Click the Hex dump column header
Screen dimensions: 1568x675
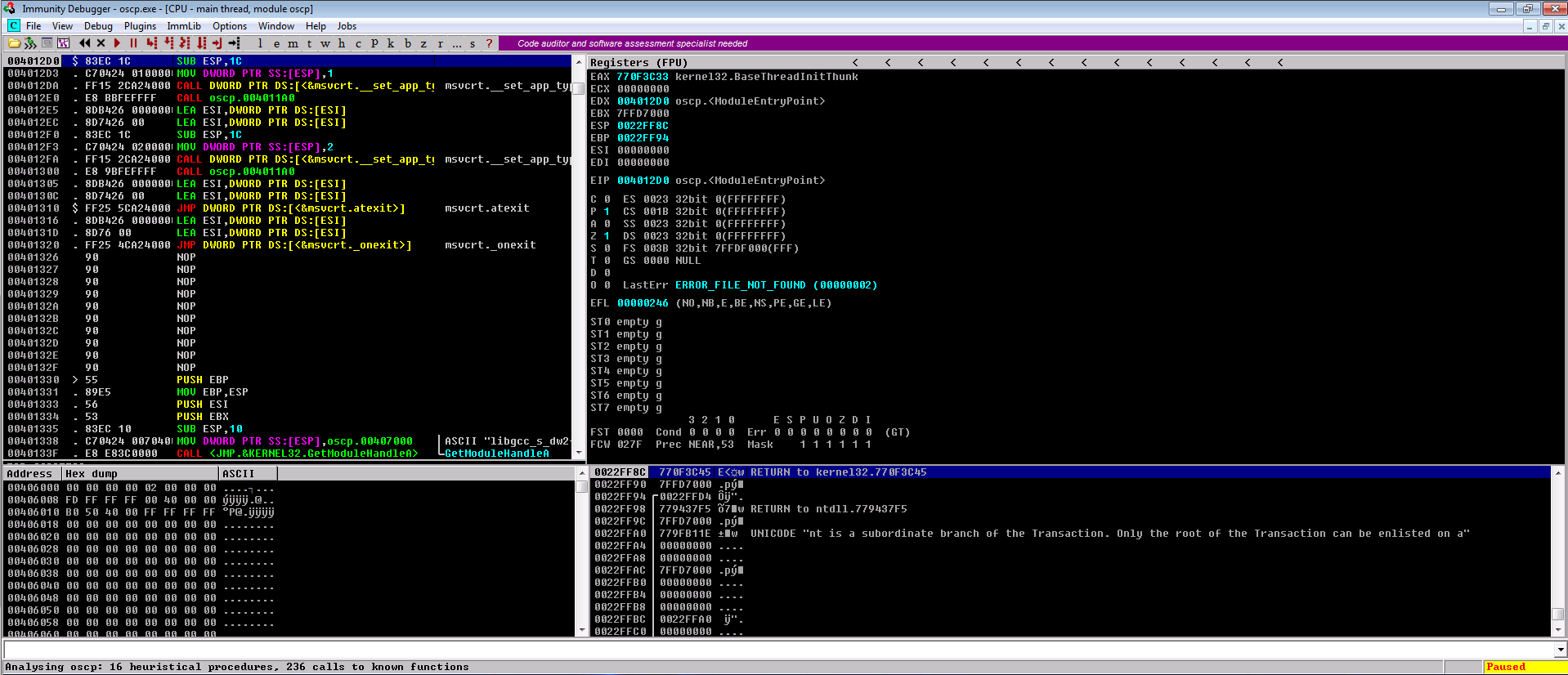click(141, 473)
